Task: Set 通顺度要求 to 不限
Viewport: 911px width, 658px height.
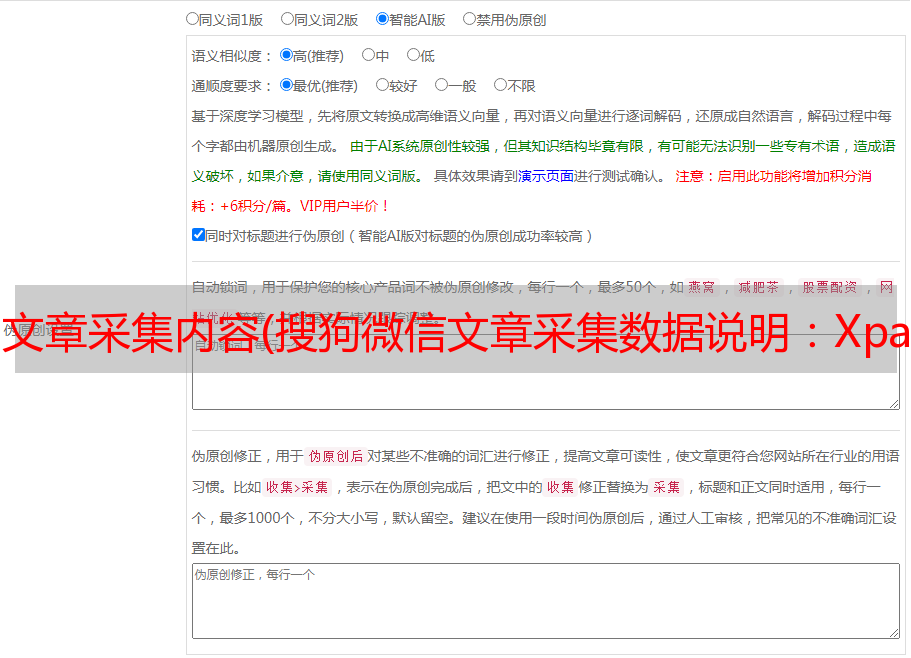Action: pos(500,85)
